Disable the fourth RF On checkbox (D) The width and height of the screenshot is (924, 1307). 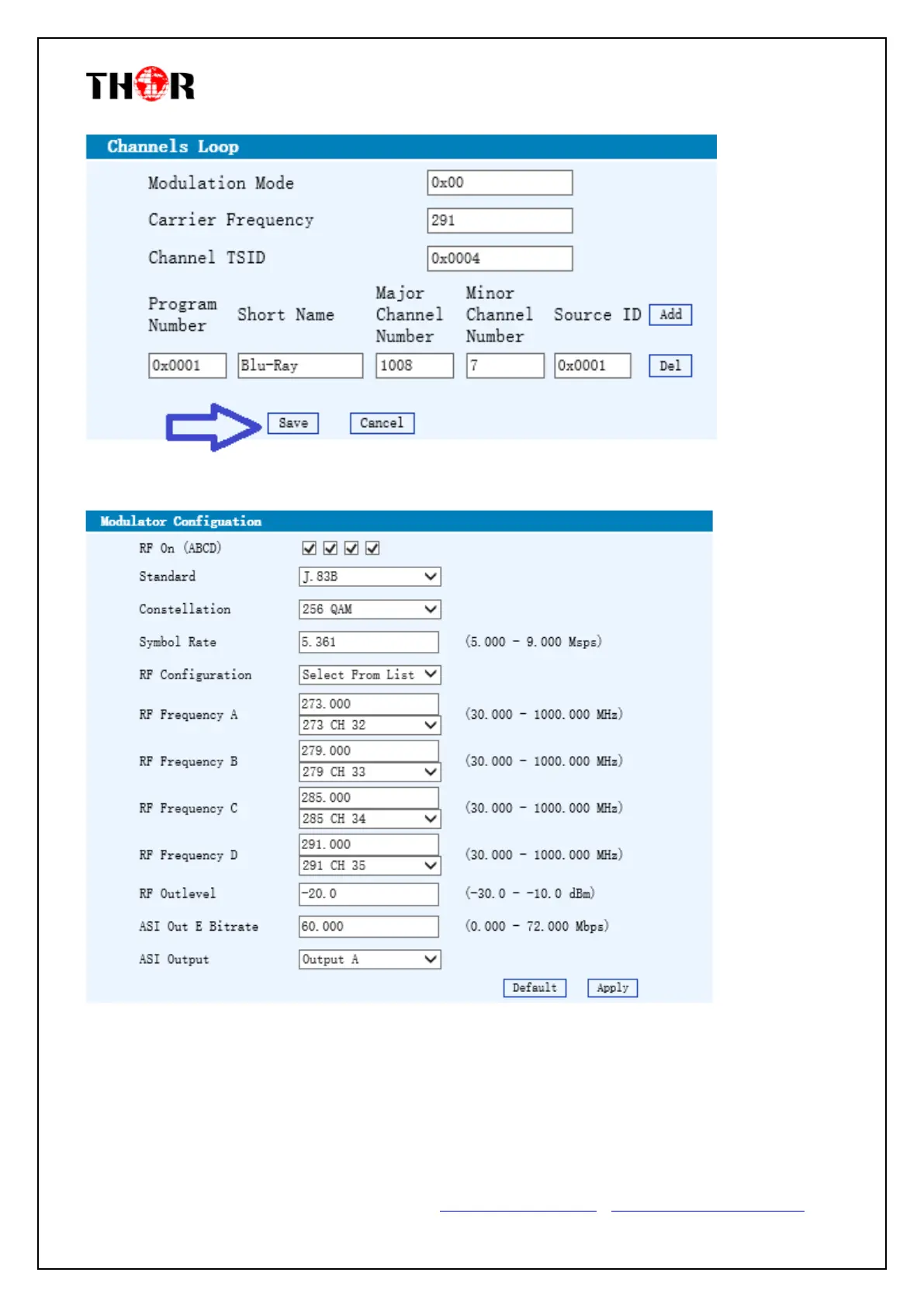[x=372, y=549]
